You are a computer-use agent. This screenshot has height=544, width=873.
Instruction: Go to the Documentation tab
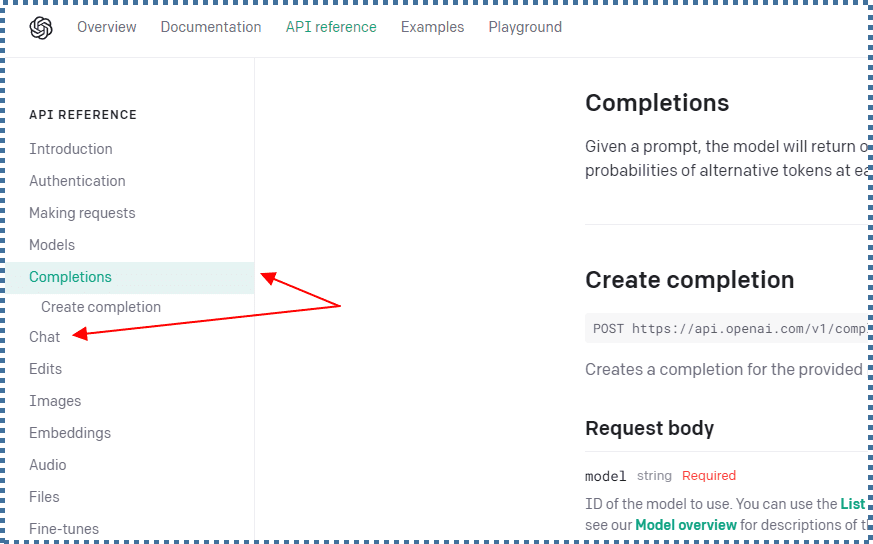[x=211, y=27]
